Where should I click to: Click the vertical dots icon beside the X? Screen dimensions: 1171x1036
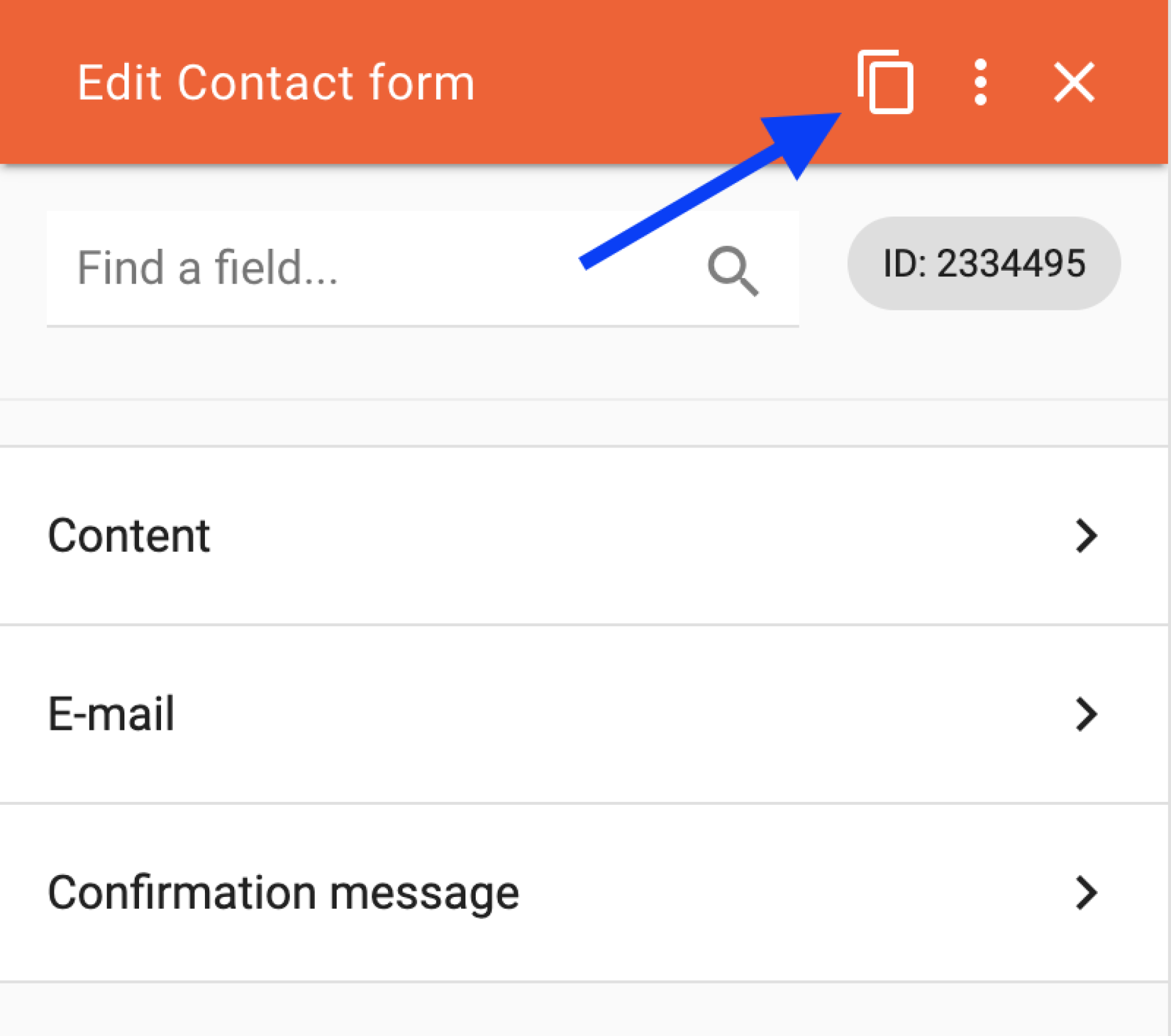[980, 82]
